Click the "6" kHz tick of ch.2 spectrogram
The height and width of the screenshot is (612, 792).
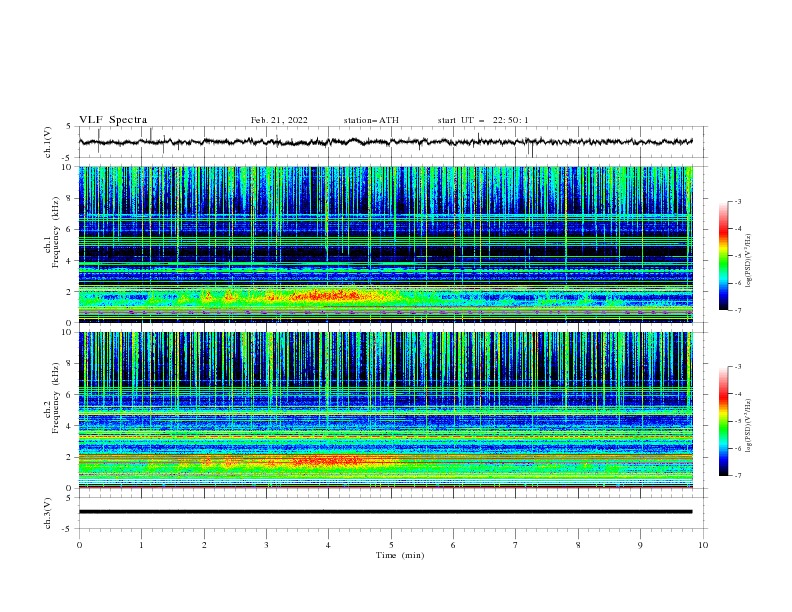[x=70, y=395]
